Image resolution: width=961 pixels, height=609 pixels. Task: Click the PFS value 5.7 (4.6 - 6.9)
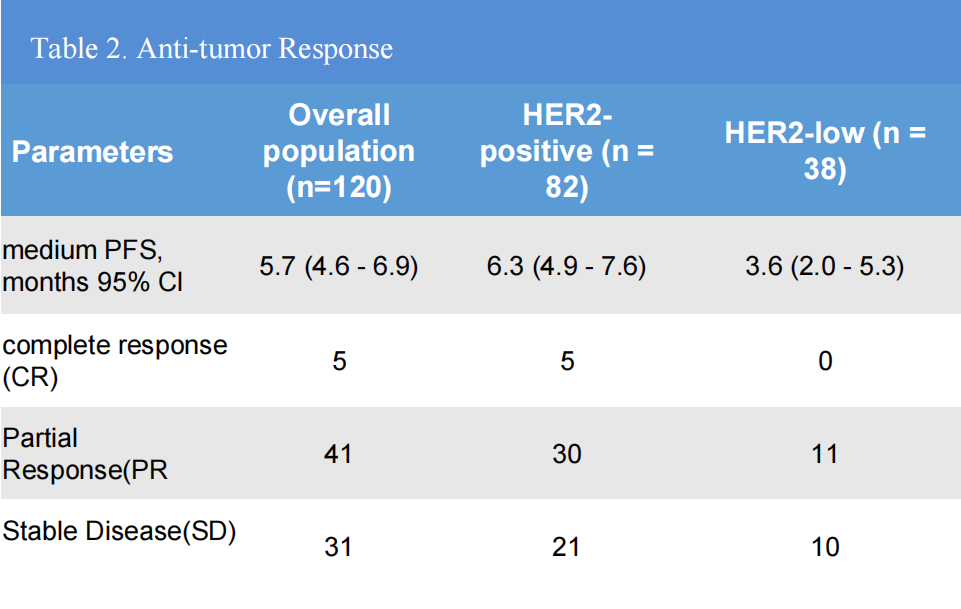[x=339, y=267]
